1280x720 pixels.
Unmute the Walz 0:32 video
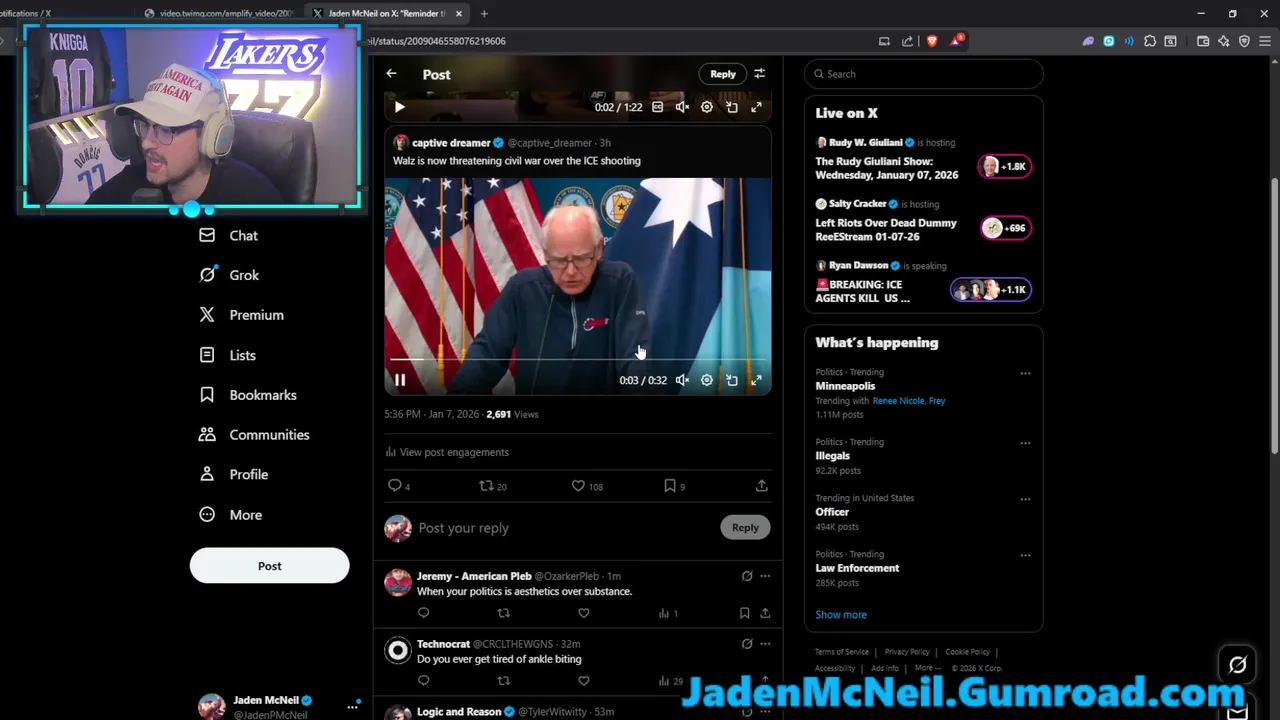682,380
